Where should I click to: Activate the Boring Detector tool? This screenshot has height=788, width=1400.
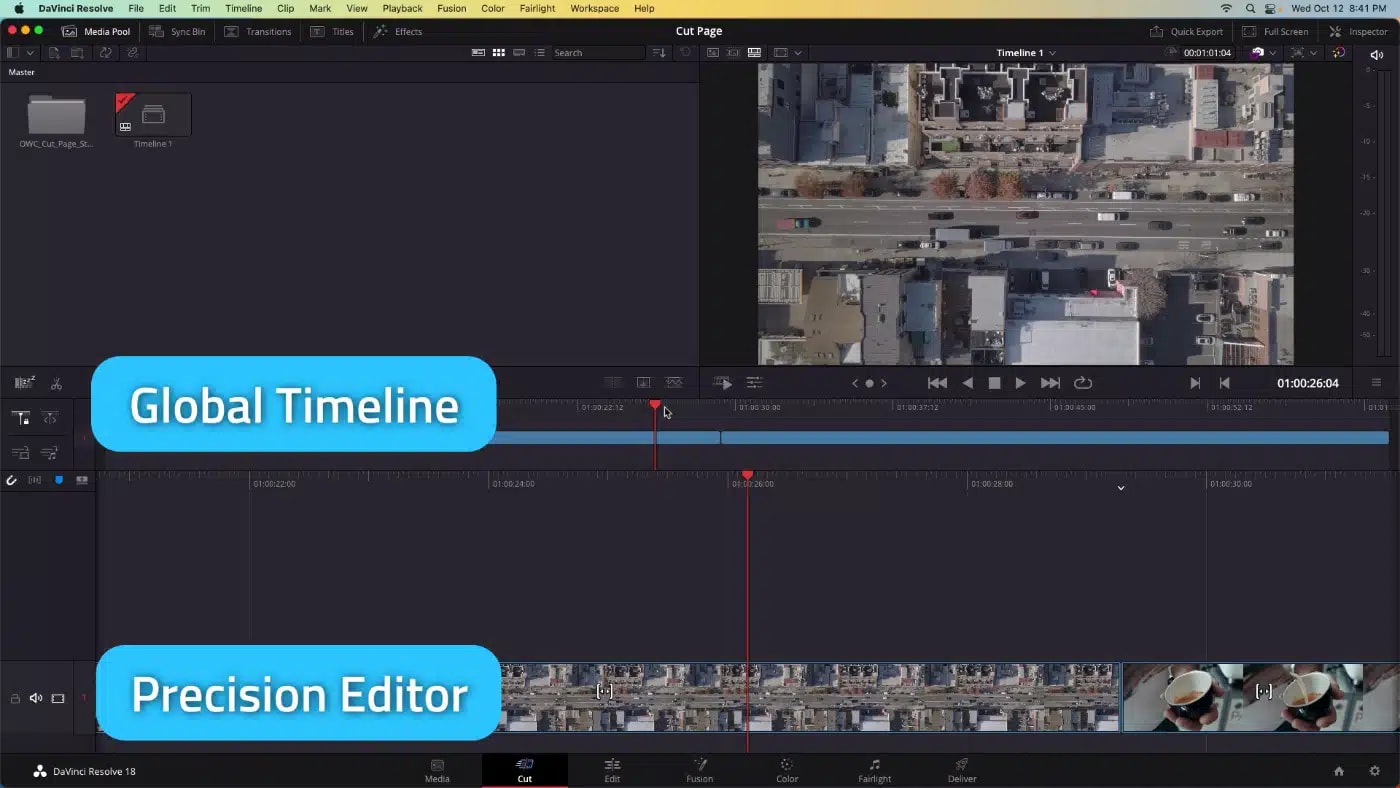[x=22, y=383]
